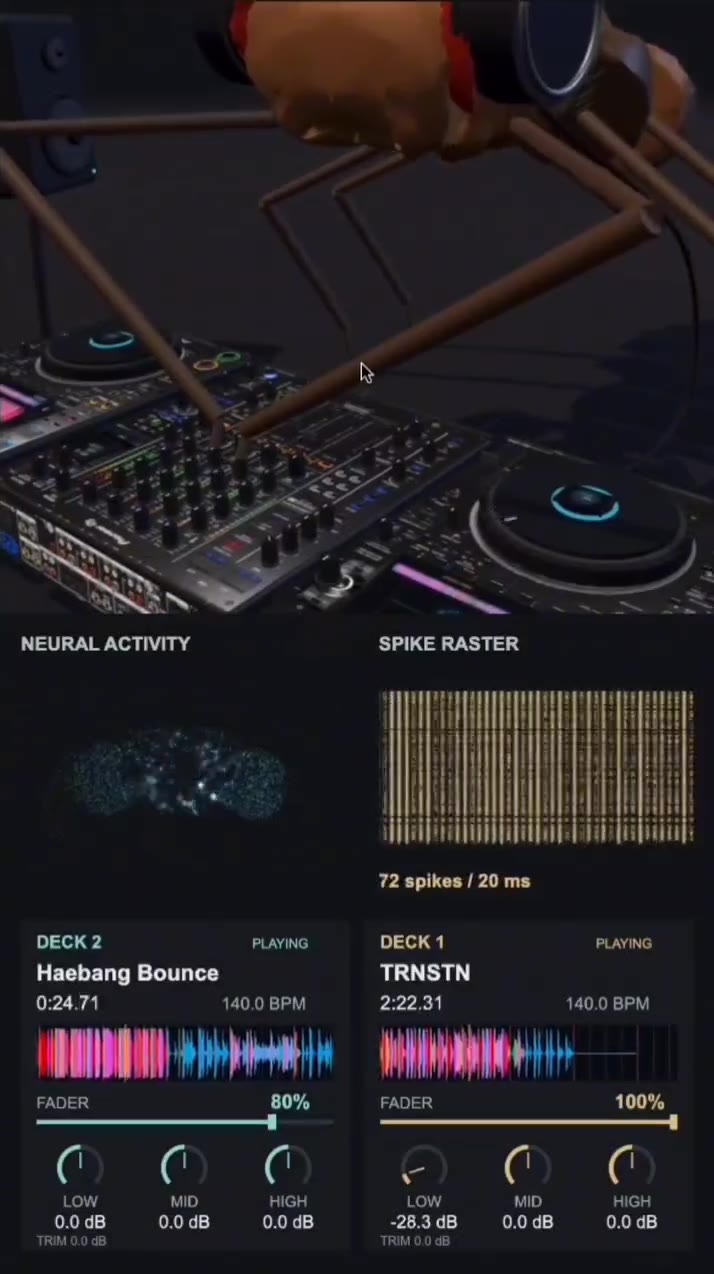
Task: Click the Deck 1 LOW -28.3 dB value
Action: [424, 1222]
